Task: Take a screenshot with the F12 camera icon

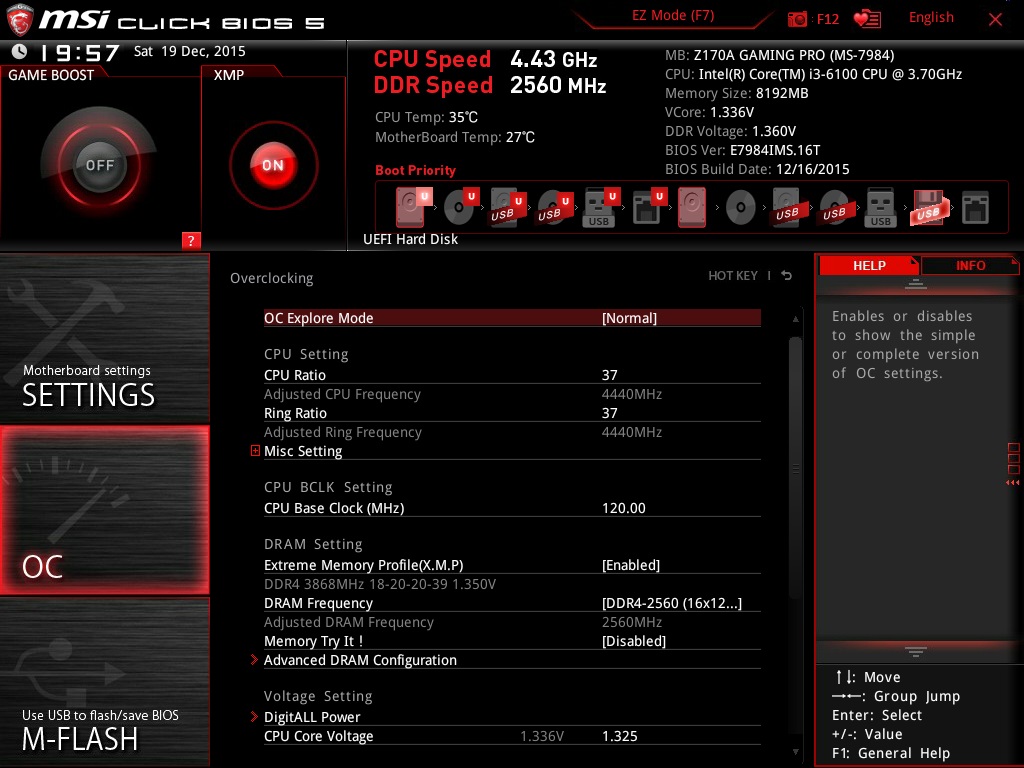Action: coord(797,19)
